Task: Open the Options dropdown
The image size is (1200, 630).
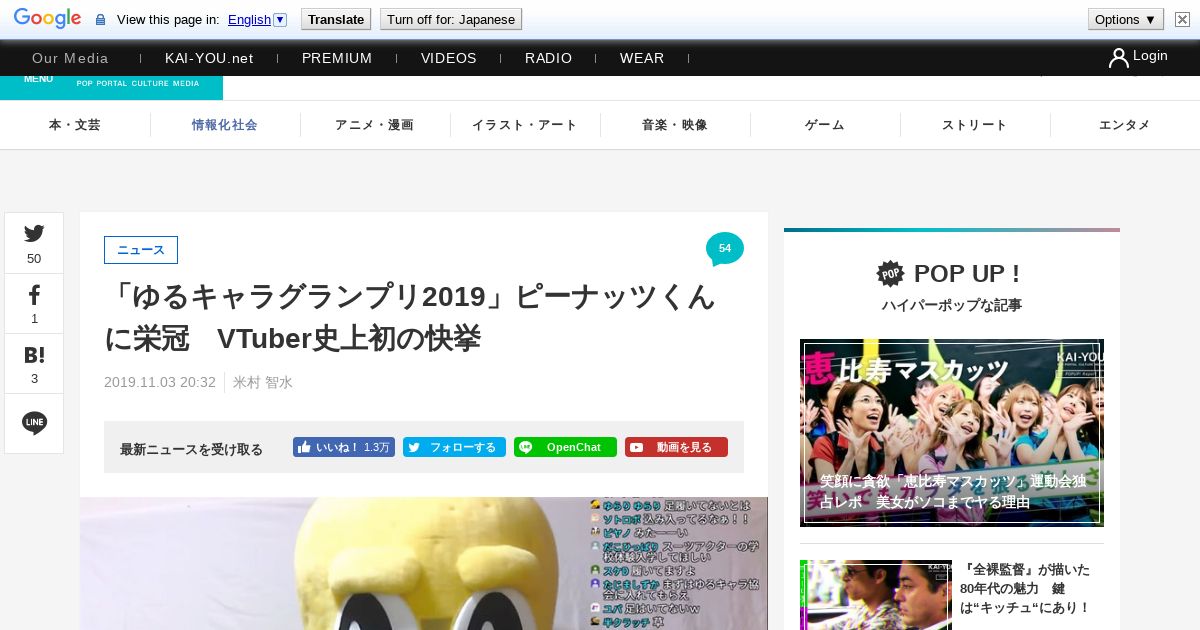Action: coord(1126,19)
